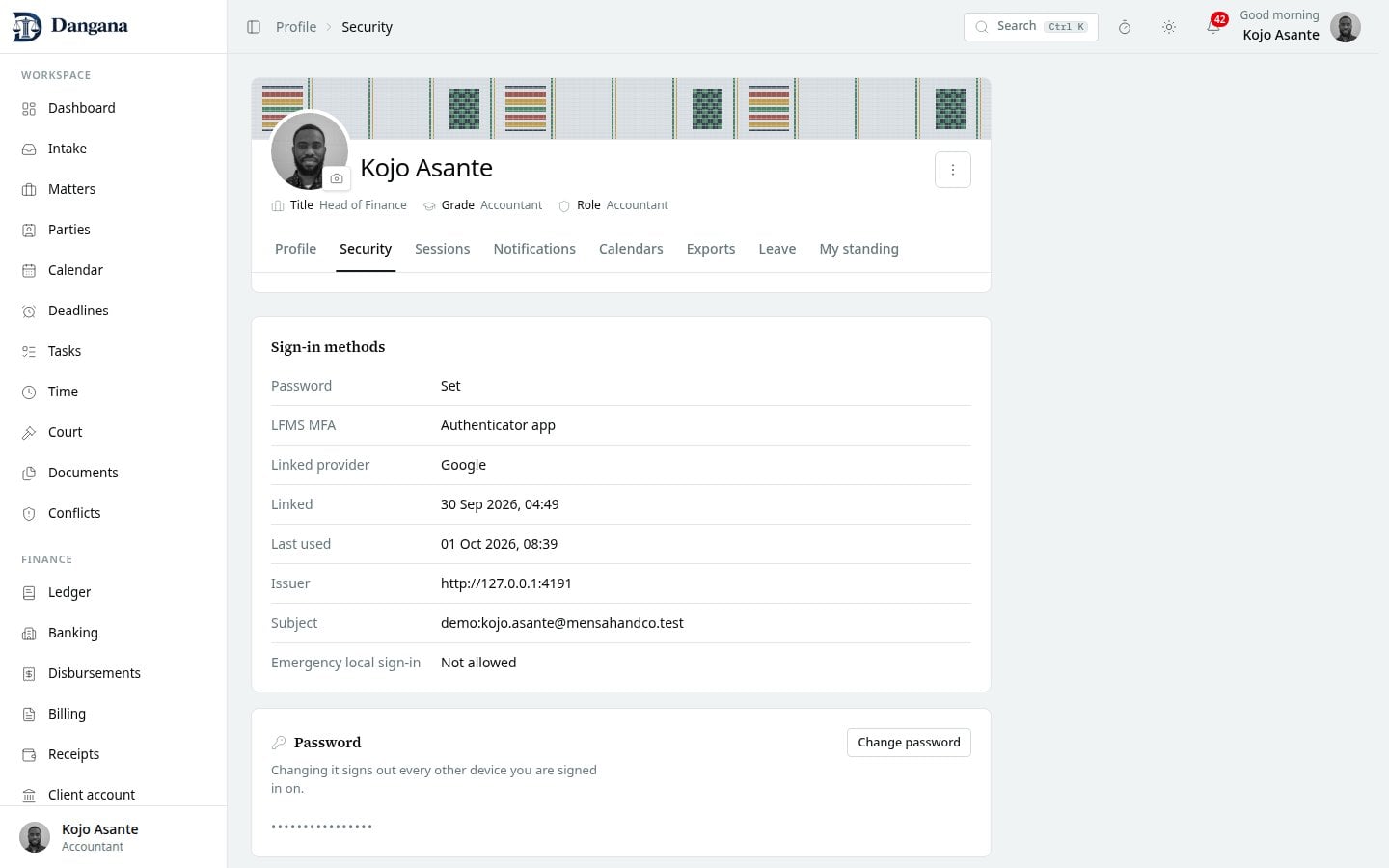Click the profile photo of Kojo Asante
The image size is (1389, 868).
pos(309,151)
